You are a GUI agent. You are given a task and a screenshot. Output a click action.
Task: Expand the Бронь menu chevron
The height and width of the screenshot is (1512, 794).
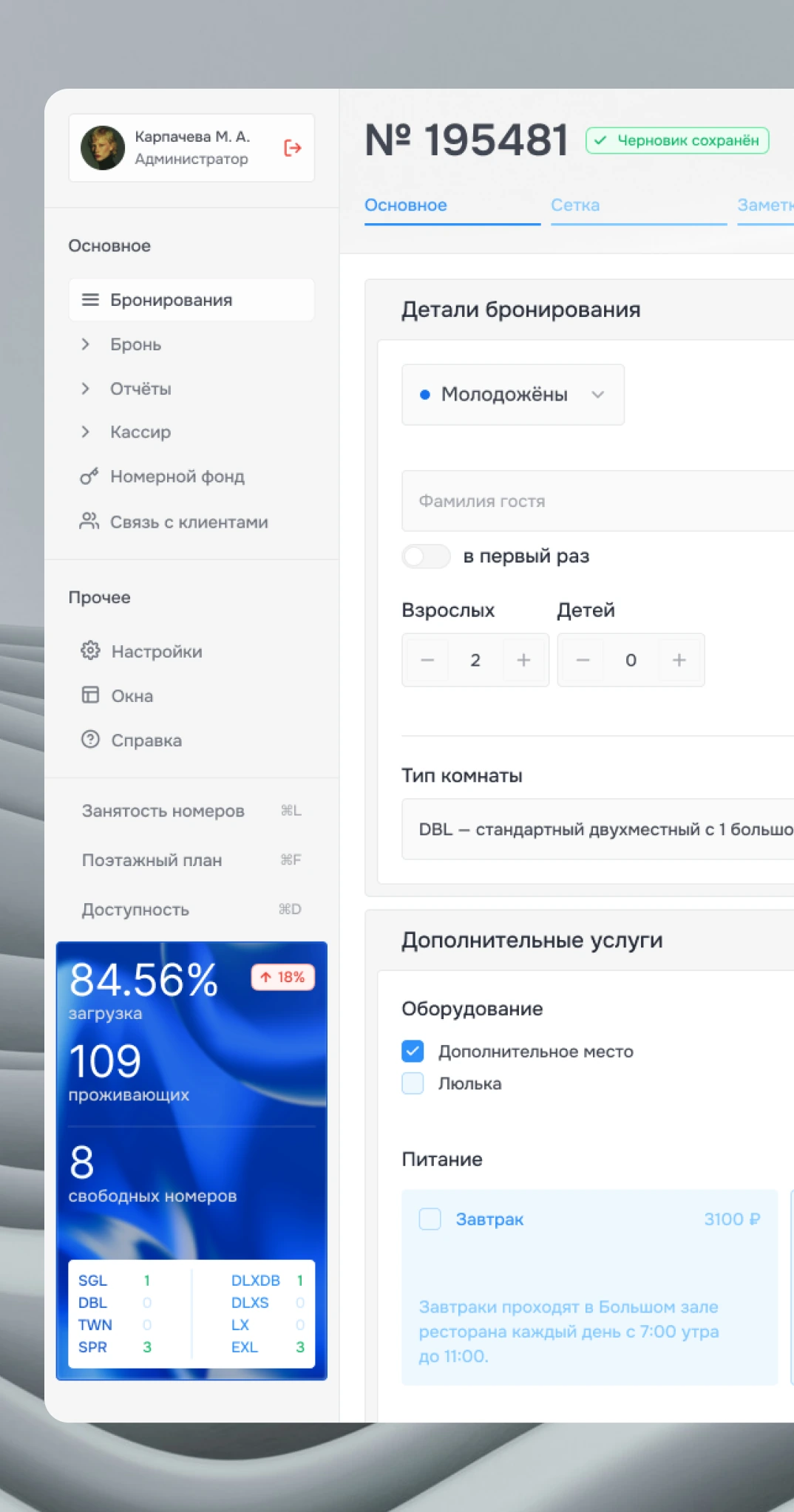[86, 344]
